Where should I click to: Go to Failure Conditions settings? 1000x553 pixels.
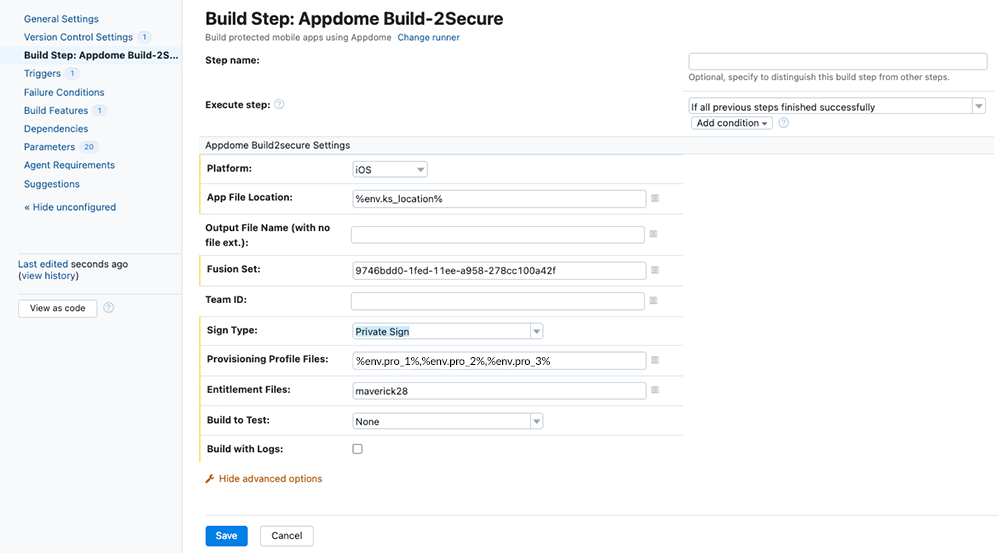click(64, 92)
